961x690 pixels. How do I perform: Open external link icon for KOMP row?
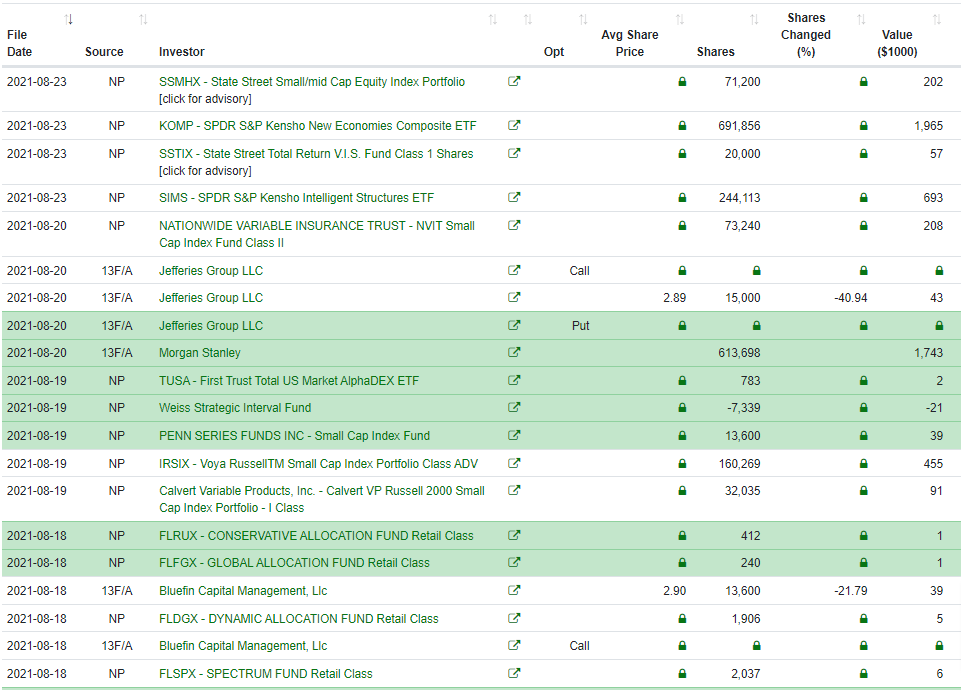click(x=514, y=125)
